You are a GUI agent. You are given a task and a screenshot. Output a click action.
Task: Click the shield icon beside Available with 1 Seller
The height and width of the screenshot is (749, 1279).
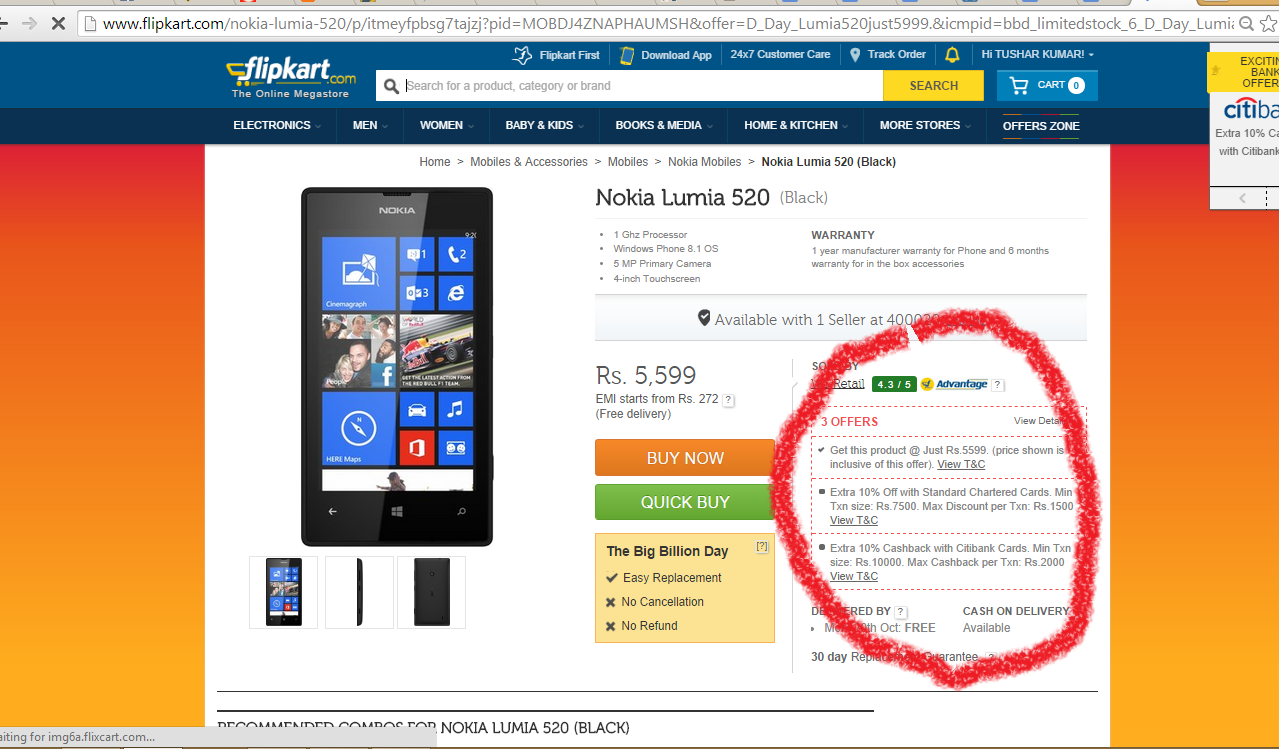(704, 318)
